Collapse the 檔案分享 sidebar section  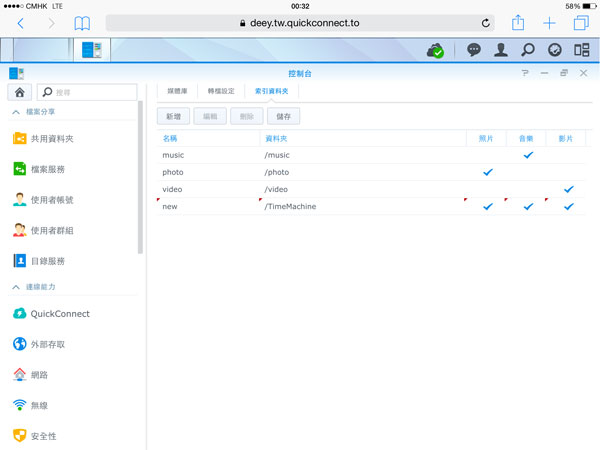click(x=17, y=112)
